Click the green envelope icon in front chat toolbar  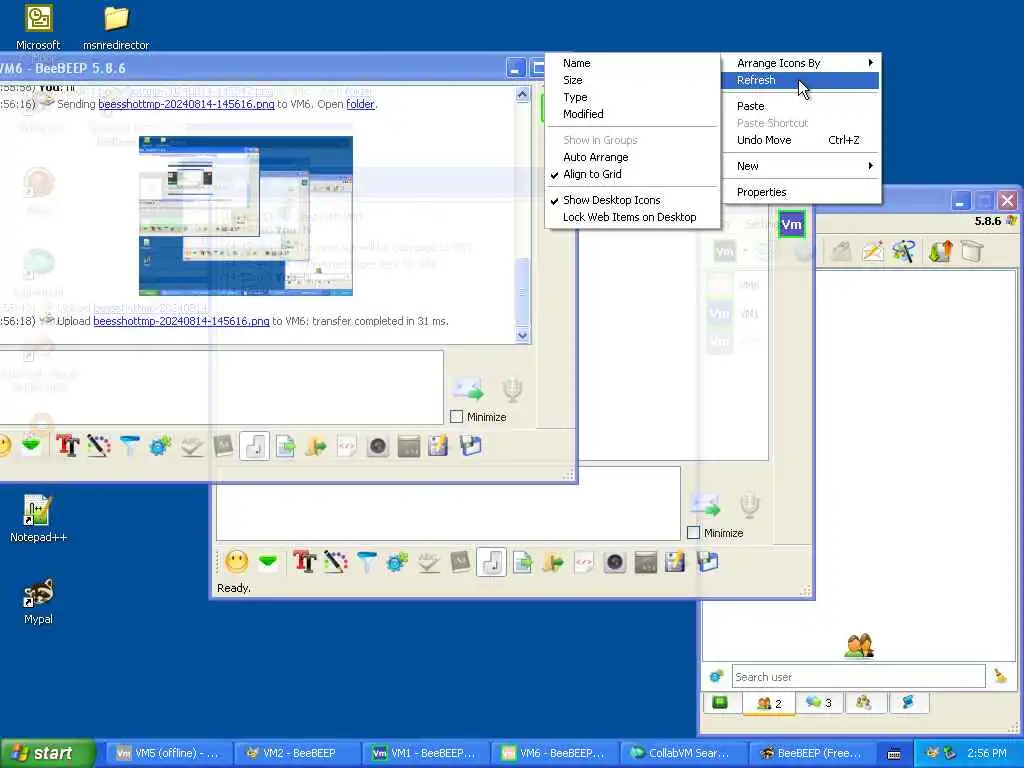pos(268,562)
